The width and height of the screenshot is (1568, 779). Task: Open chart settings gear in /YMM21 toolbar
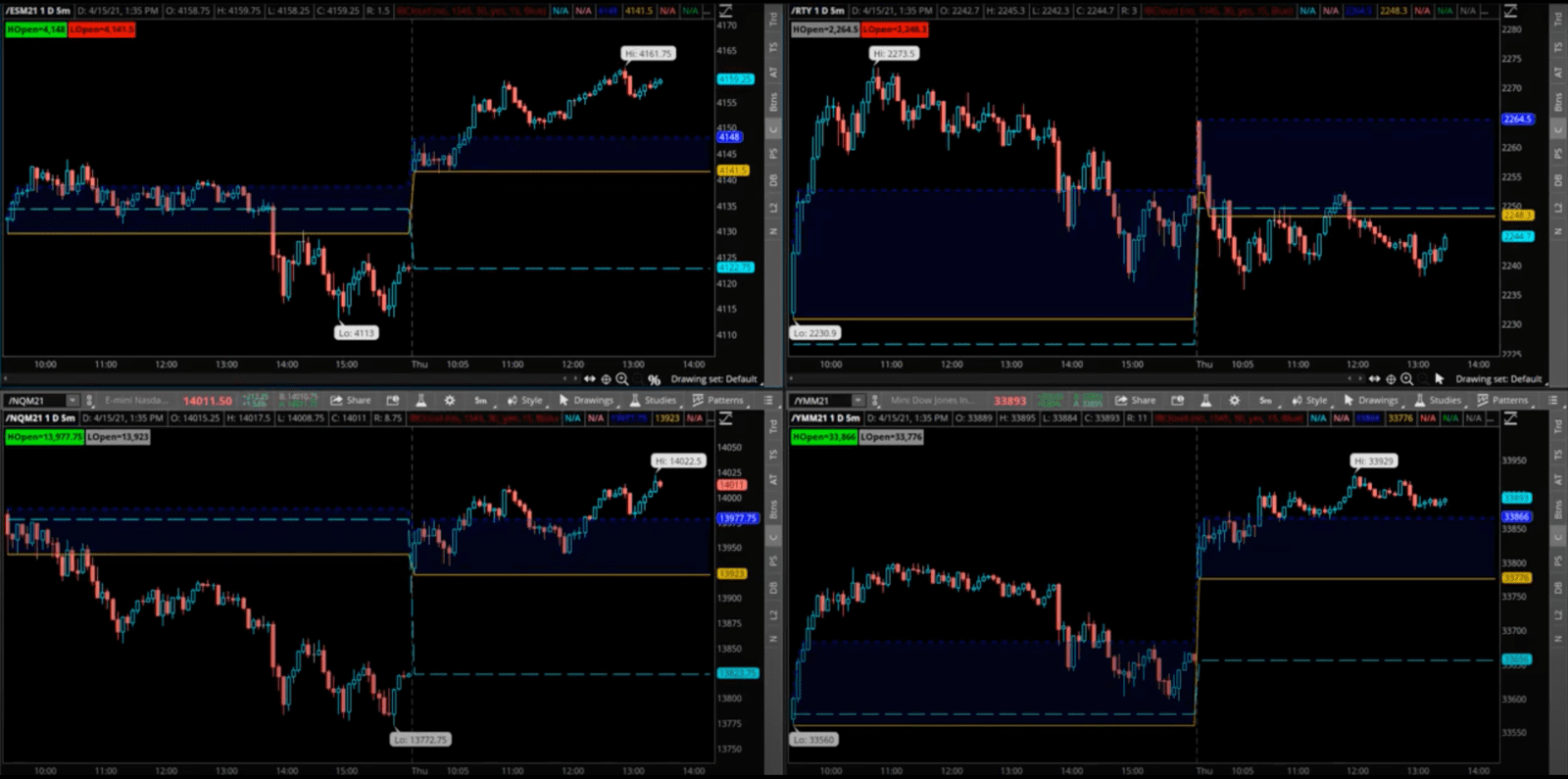tap(1235, 401)
